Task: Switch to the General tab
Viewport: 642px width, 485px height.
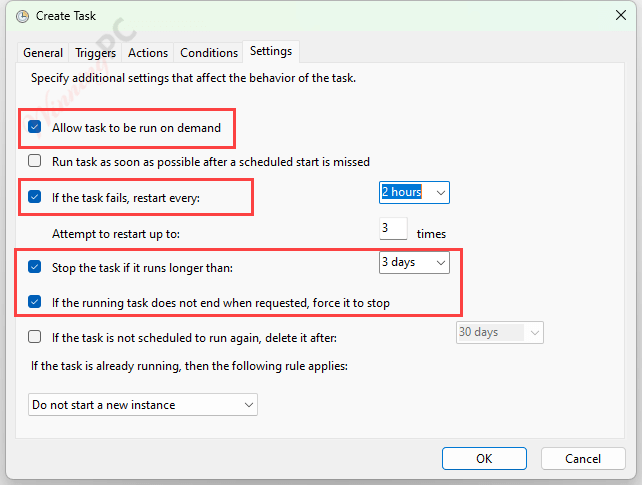Action: point(43,53)
